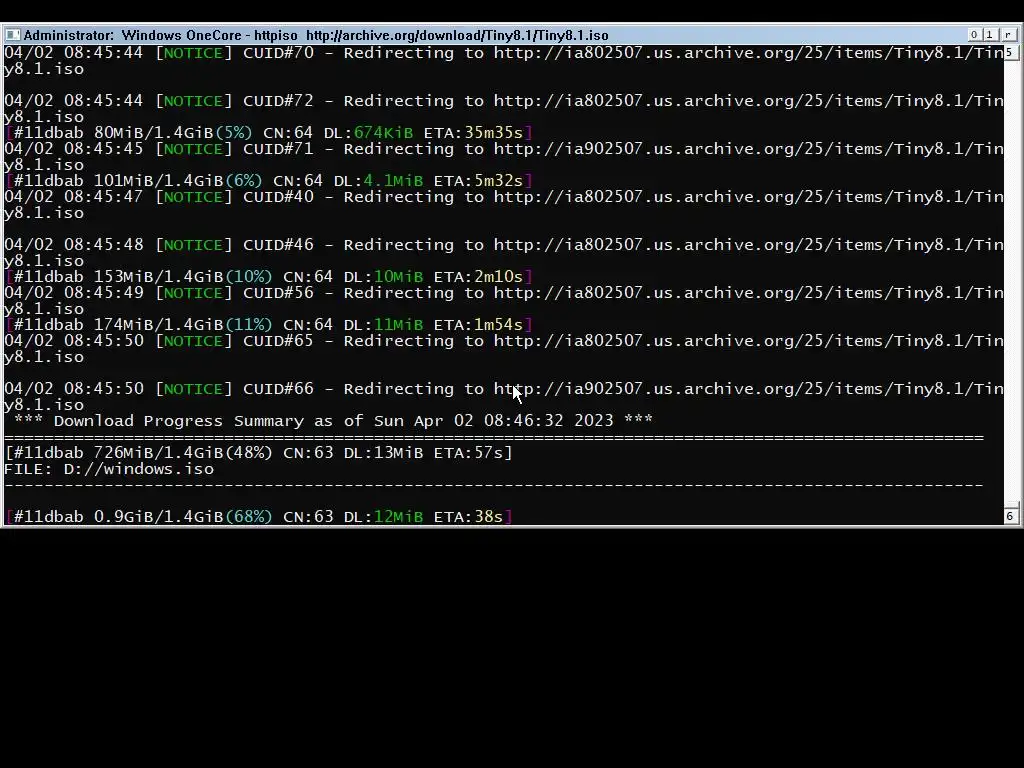Click 'CN:63' in the 68% progress line
This screenshot has height=768, width=1024.
308,517
